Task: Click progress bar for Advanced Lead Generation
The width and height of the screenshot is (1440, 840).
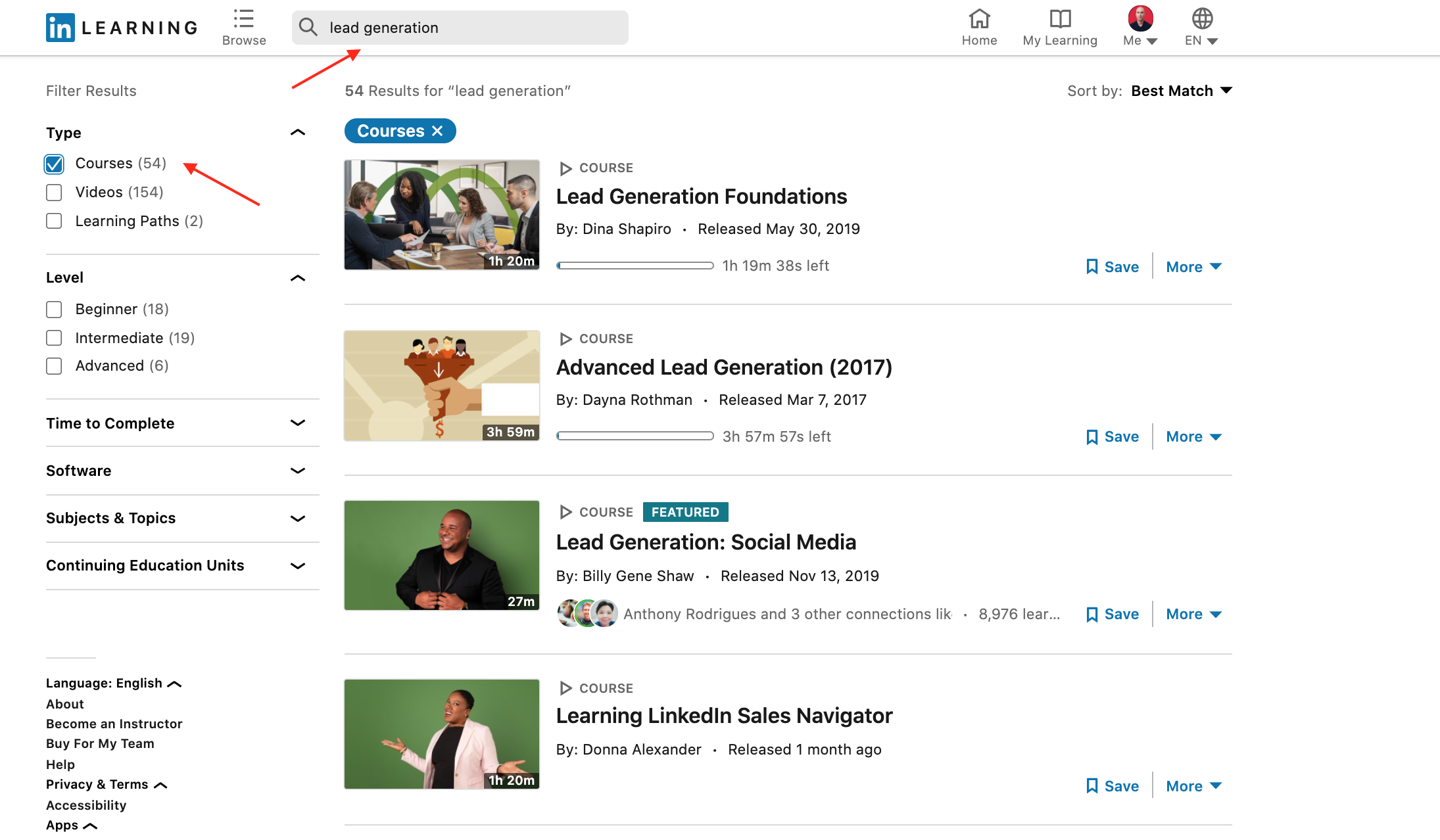Action: pyautogui.click(x=635, y=436)
